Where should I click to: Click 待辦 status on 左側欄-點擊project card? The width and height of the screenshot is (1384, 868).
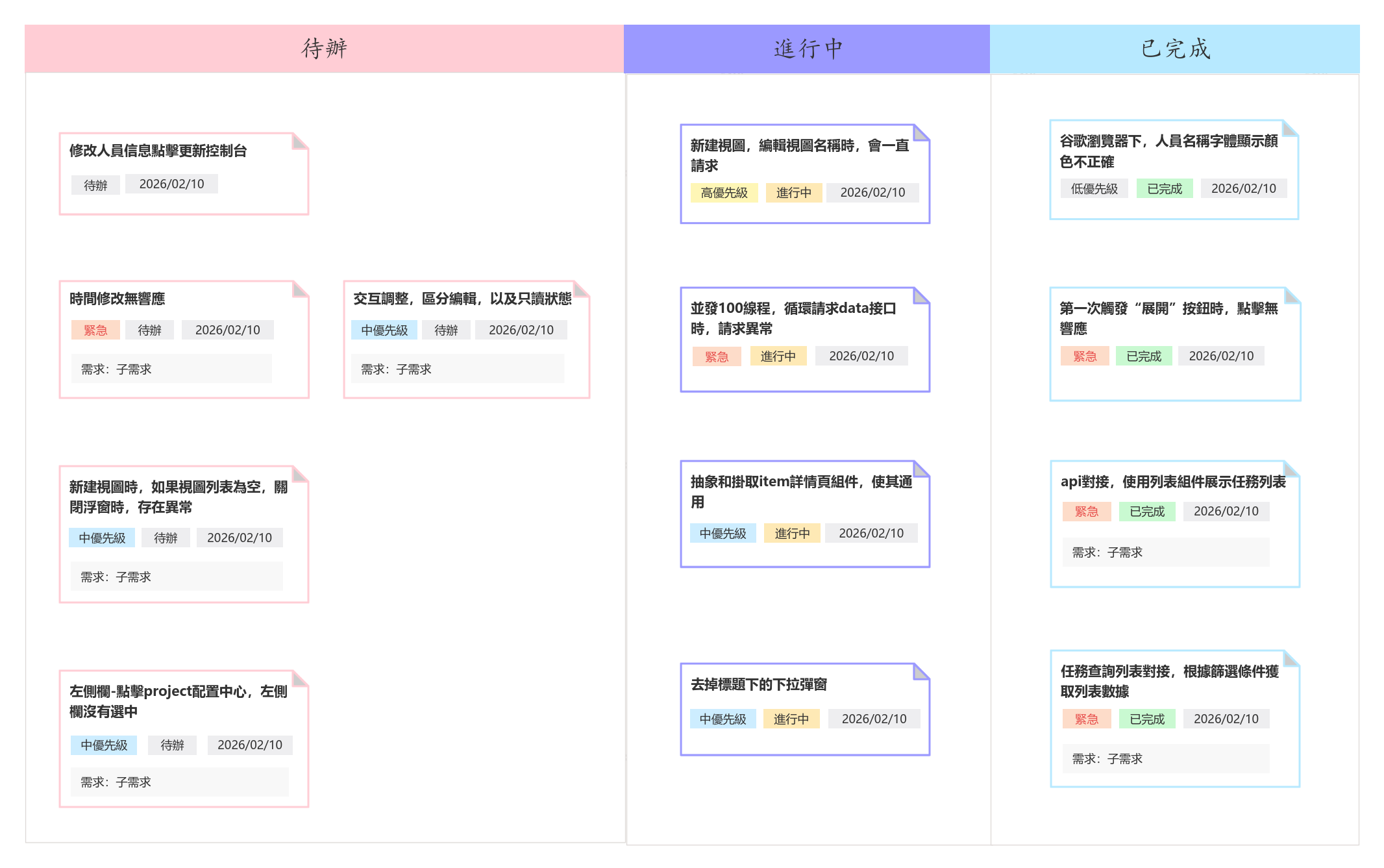(172, 745)
